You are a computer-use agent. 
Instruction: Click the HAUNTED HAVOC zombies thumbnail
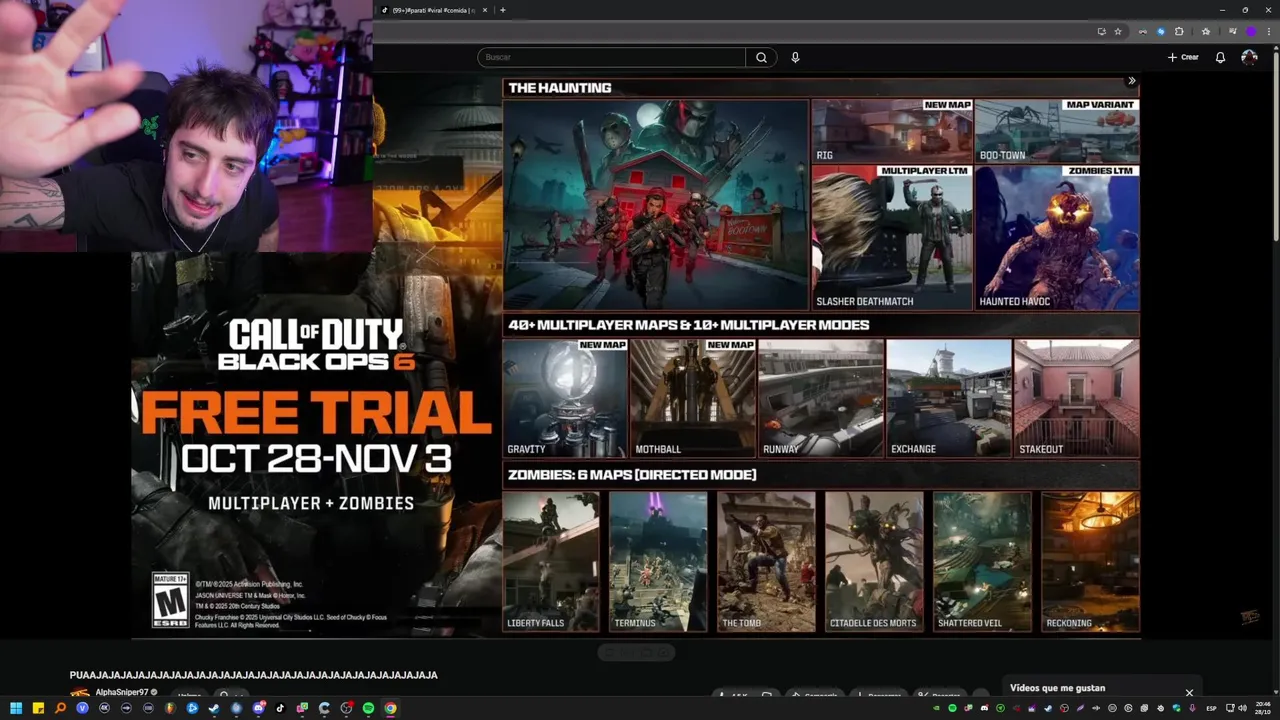point(1057,237)
